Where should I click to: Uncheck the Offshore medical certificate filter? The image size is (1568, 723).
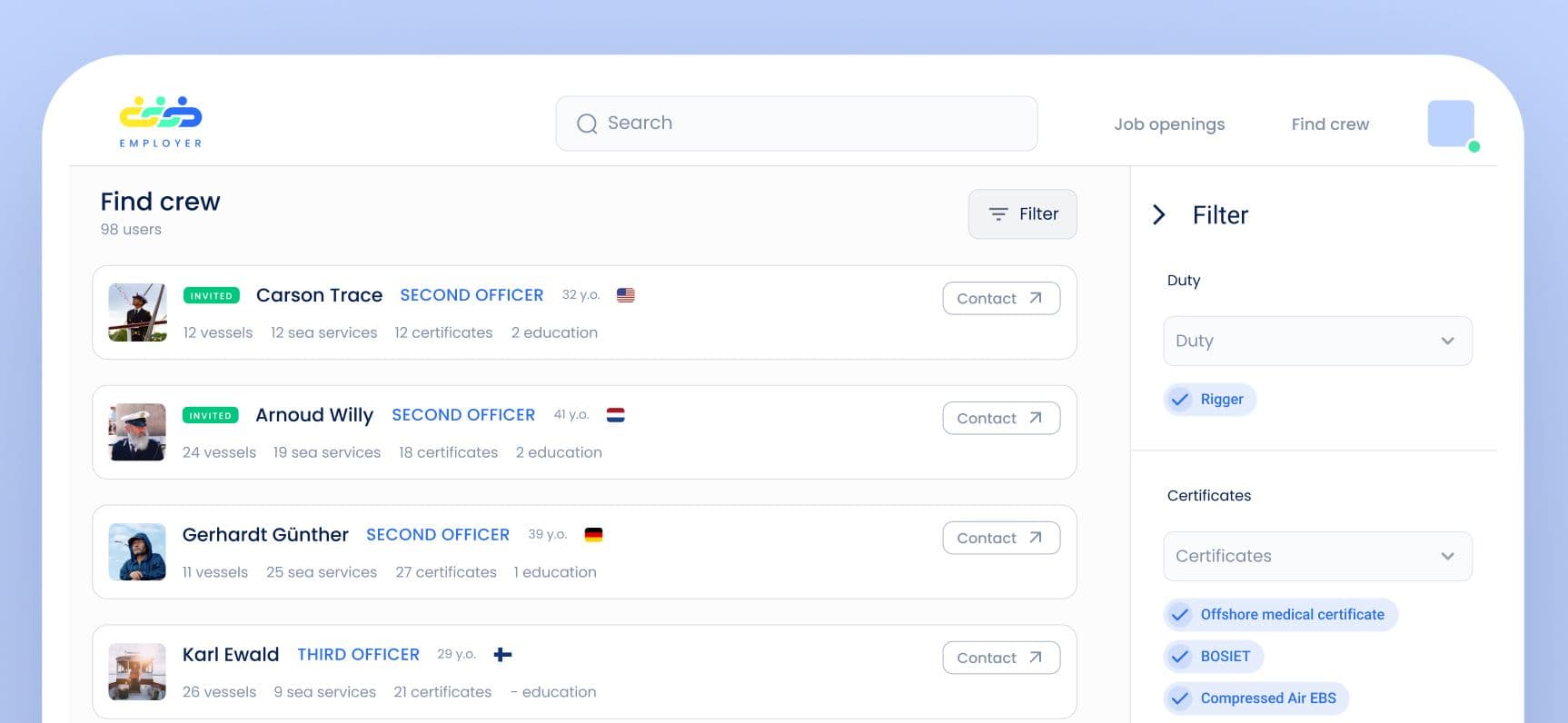(1180, 615)
